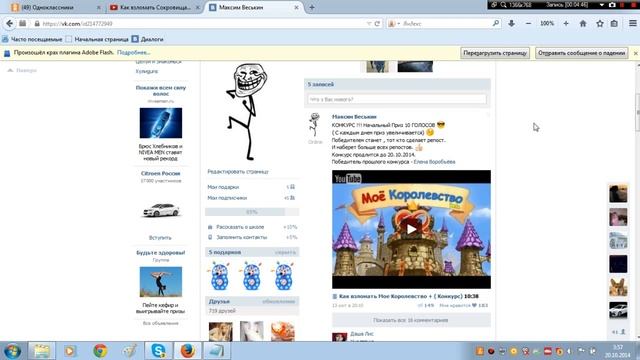Open Мои подарки link
640x360 pixels.
pyautogui.click(x=223, y=187)
